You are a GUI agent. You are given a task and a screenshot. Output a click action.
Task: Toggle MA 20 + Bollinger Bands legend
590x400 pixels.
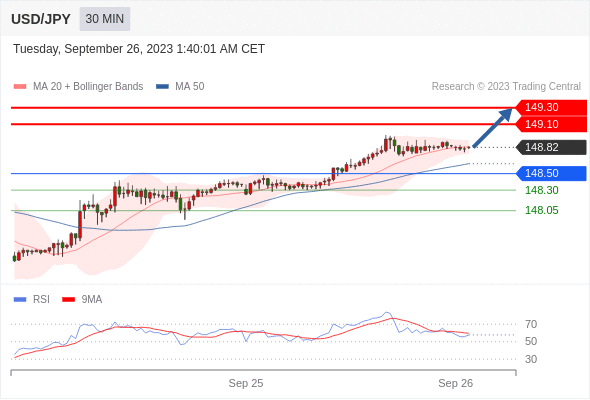(78, 87)
